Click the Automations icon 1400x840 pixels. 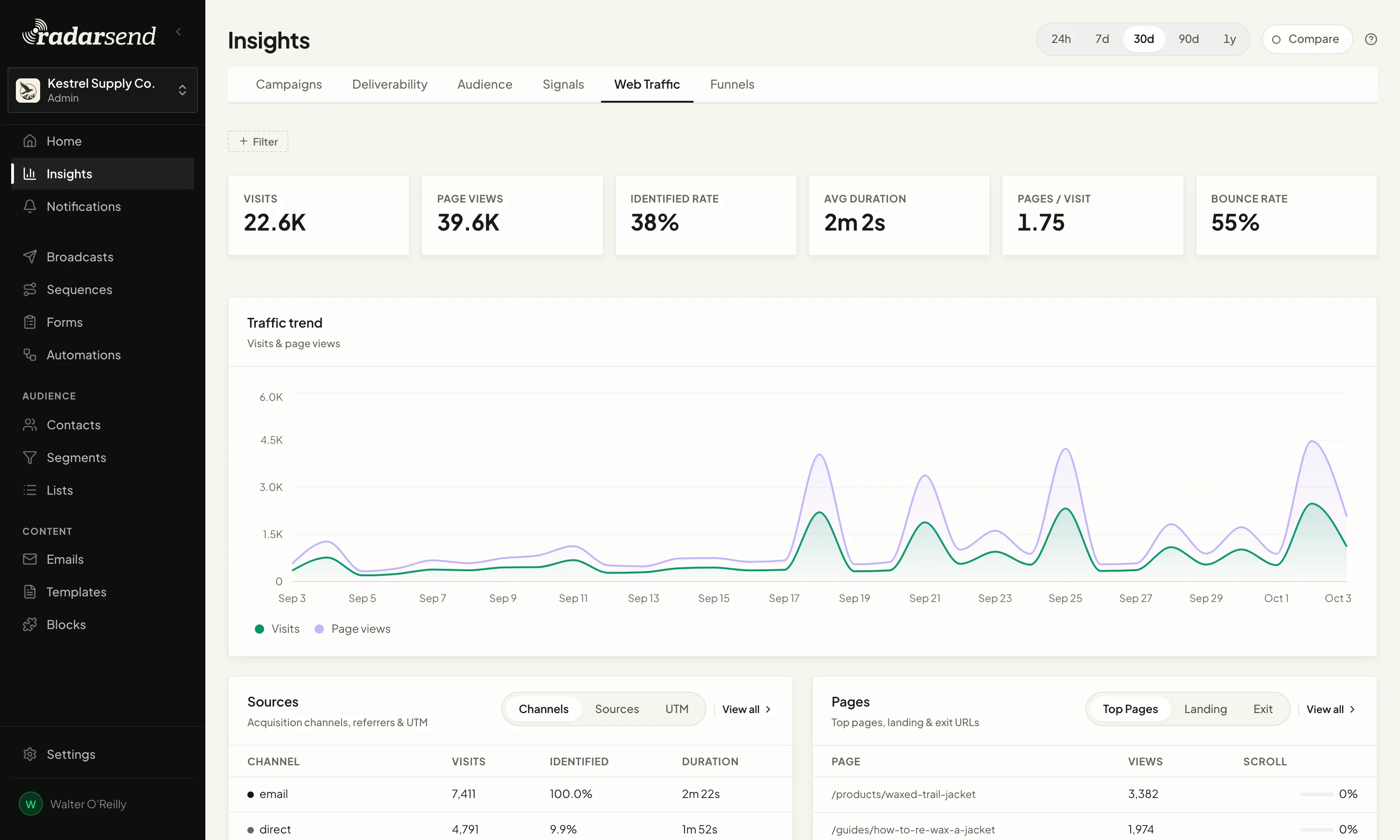click(x=30, y=355)
